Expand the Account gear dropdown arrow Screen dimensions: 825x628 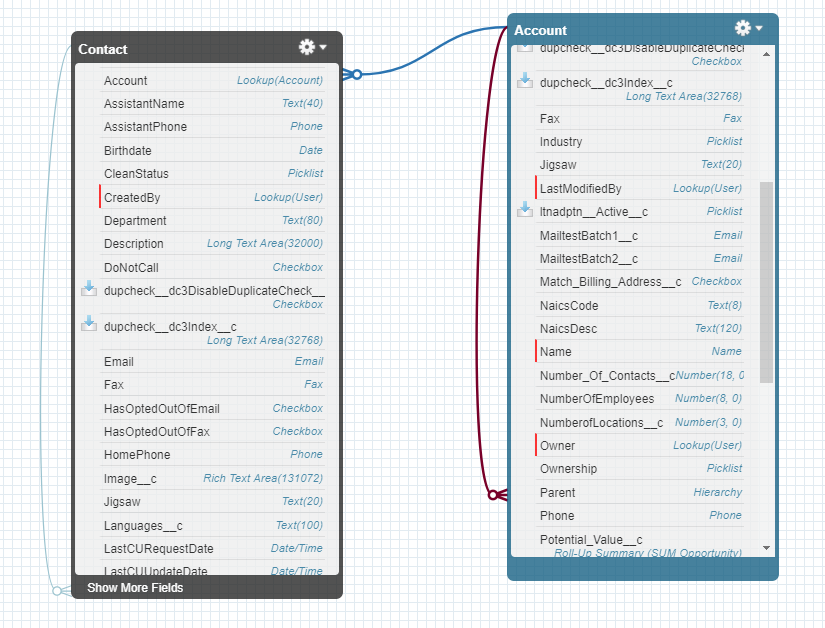[759, 28]
